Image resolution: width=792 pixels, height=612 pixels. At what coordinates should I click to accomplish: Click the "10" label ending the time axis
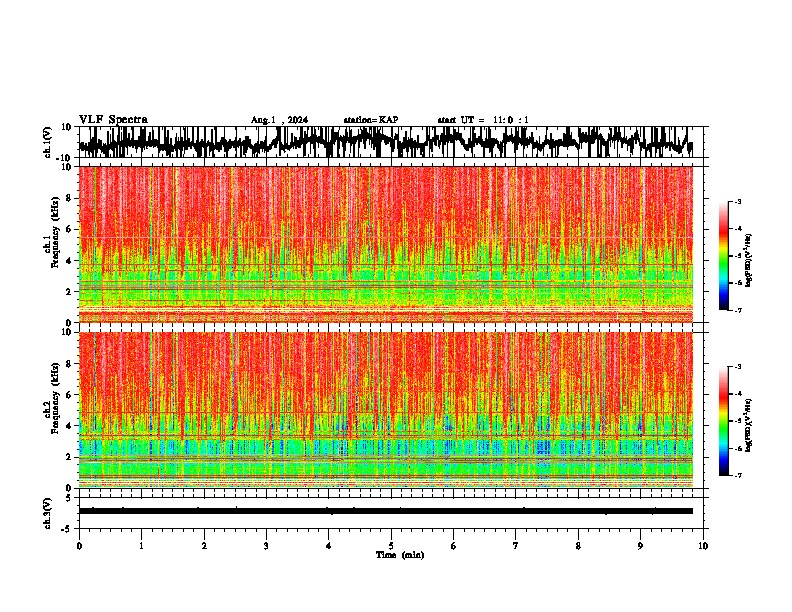(x=703, y=546)
